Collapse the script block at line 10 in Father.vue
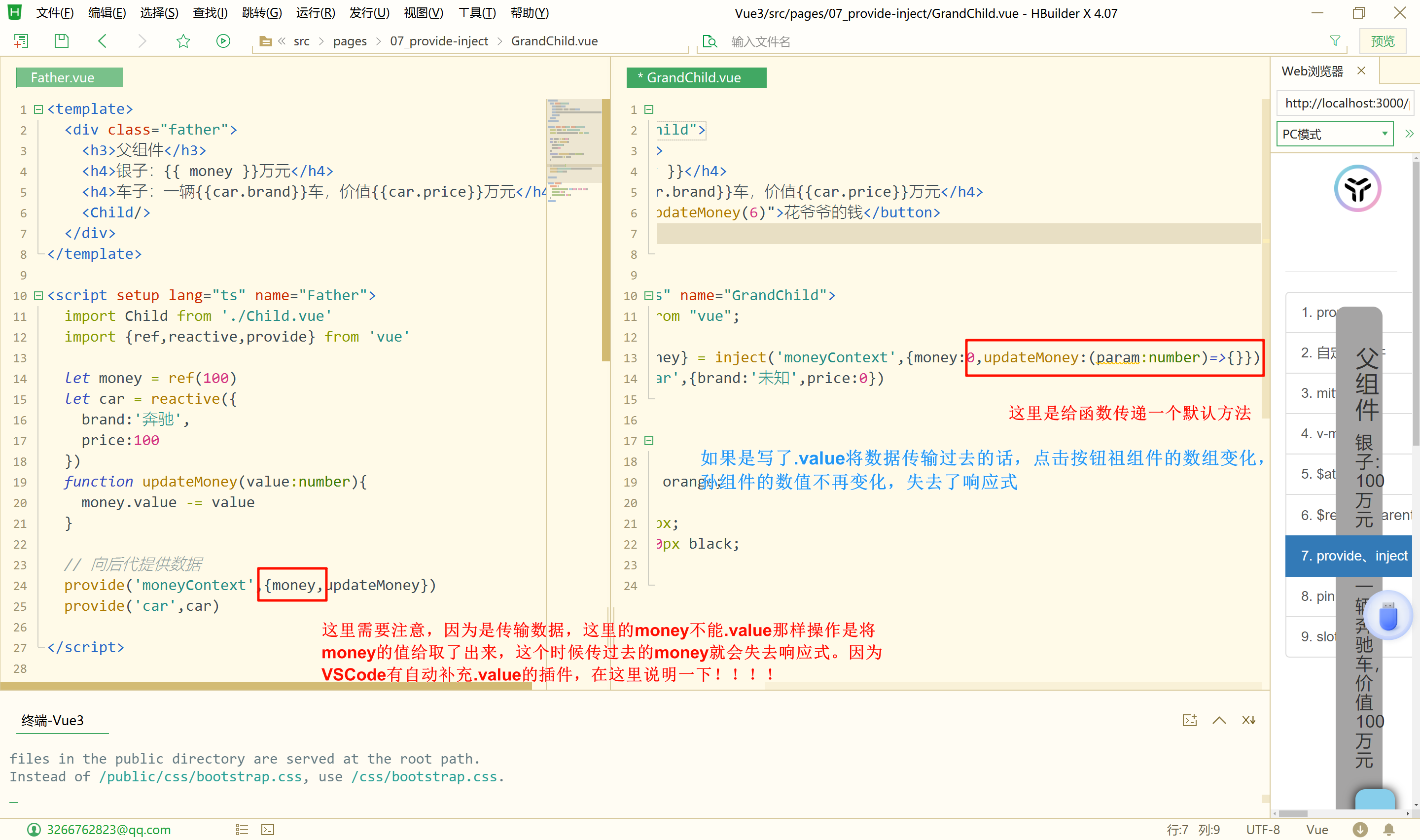The height and width of the screenshot is (840, 1420). (x=38, y=295)
